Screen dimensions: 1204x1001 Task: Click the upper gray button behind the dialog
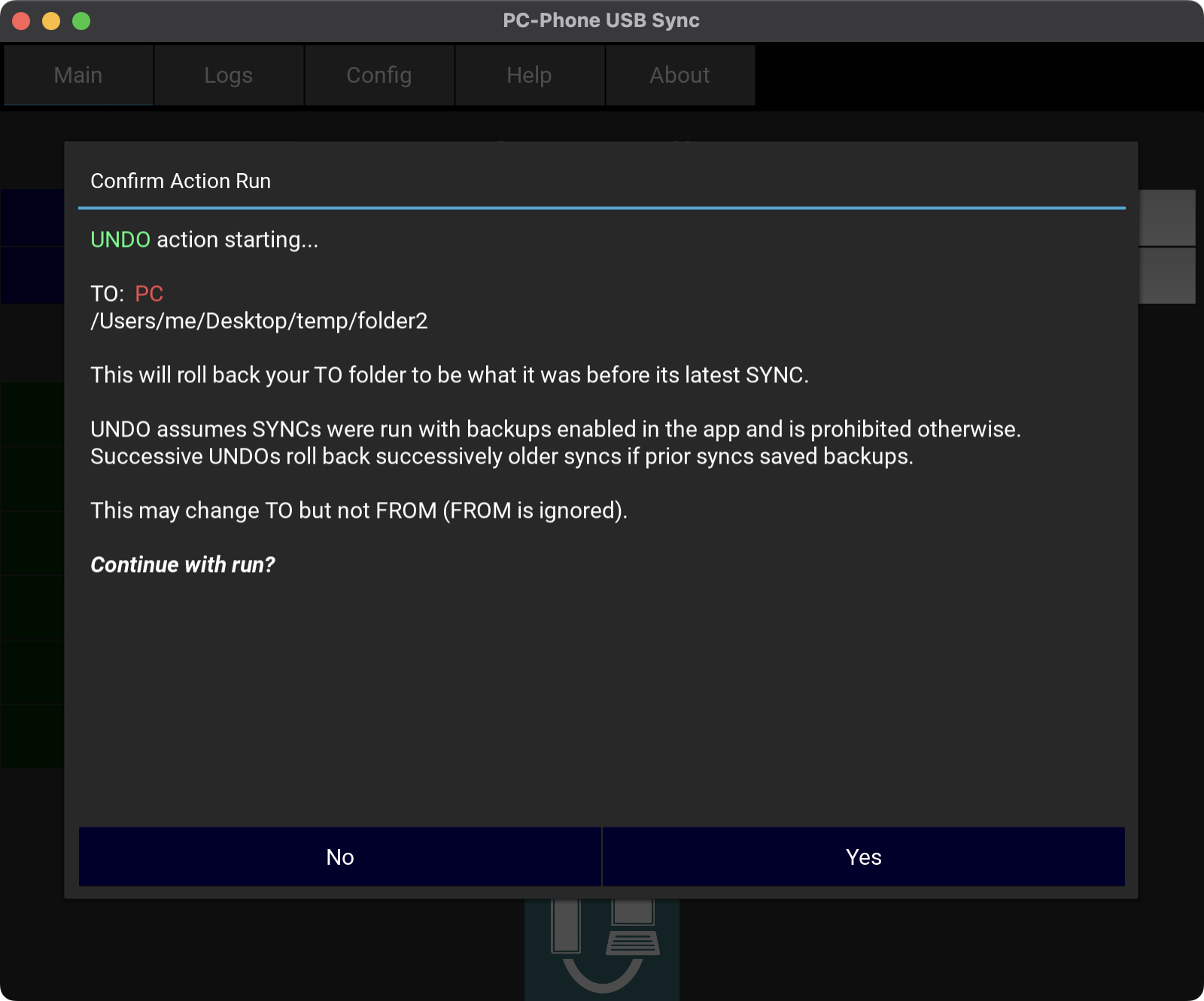(1167, 218)
